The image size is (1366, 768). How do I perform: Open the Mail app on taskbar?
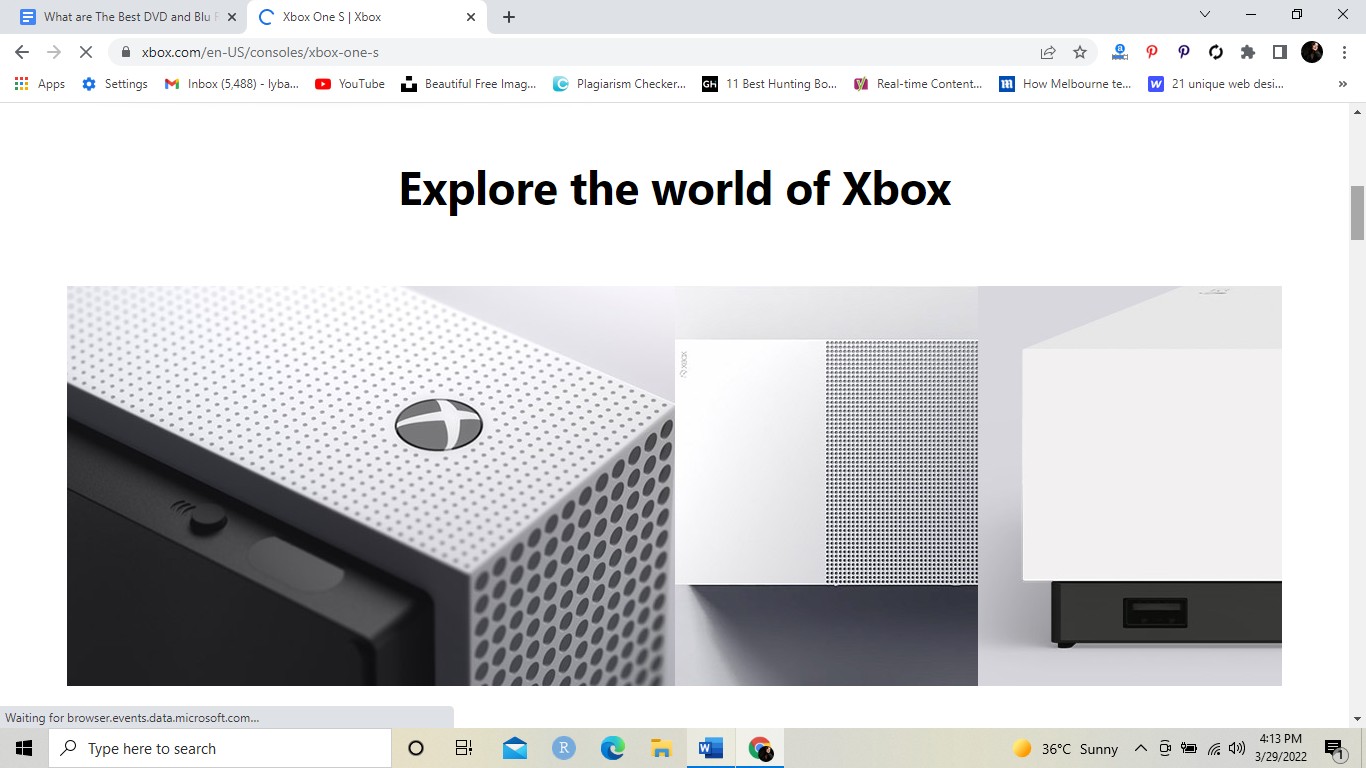(x=515, y=748)
